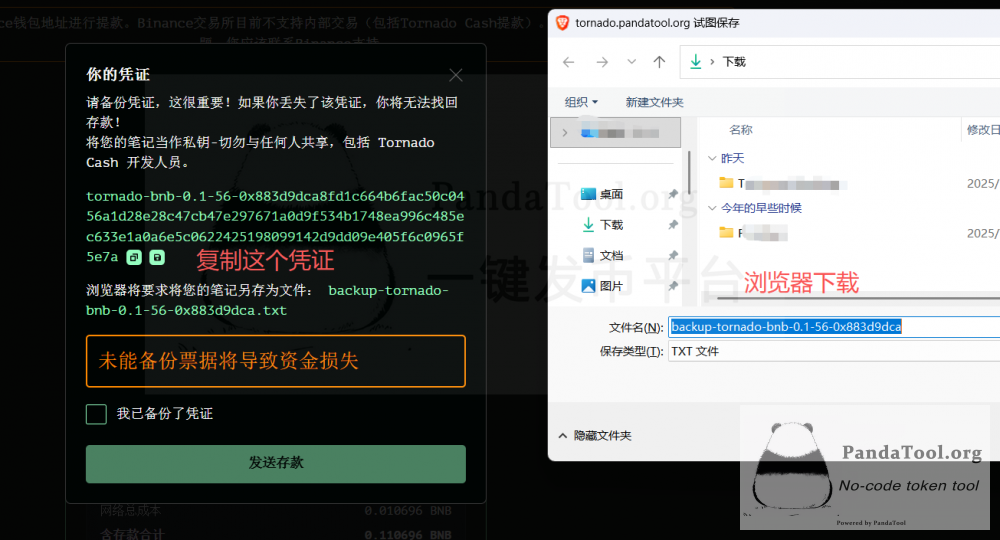Click 新建文件夹 in the toolbar
This screenshot has height=540, width=1000.
(x=654, y=102)
